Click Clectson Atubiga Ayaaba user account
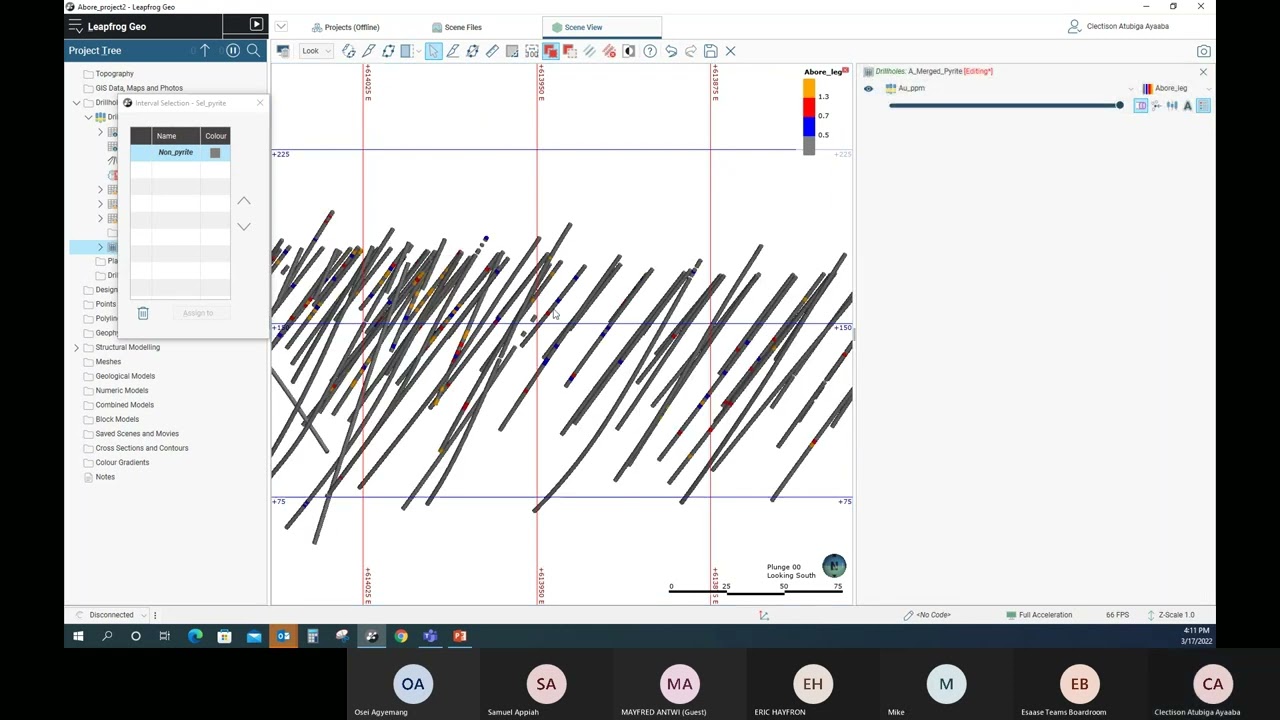The height and width of the screenshot is (720, 1280). pos(1118,26)
